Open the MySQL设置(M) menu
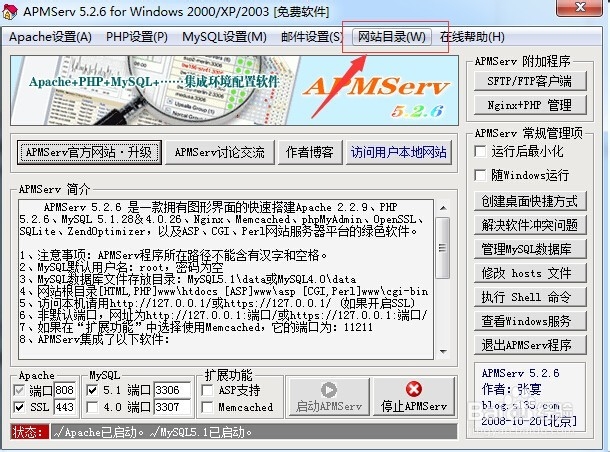This screenshot has height=452, width=610. coord(224,37)
